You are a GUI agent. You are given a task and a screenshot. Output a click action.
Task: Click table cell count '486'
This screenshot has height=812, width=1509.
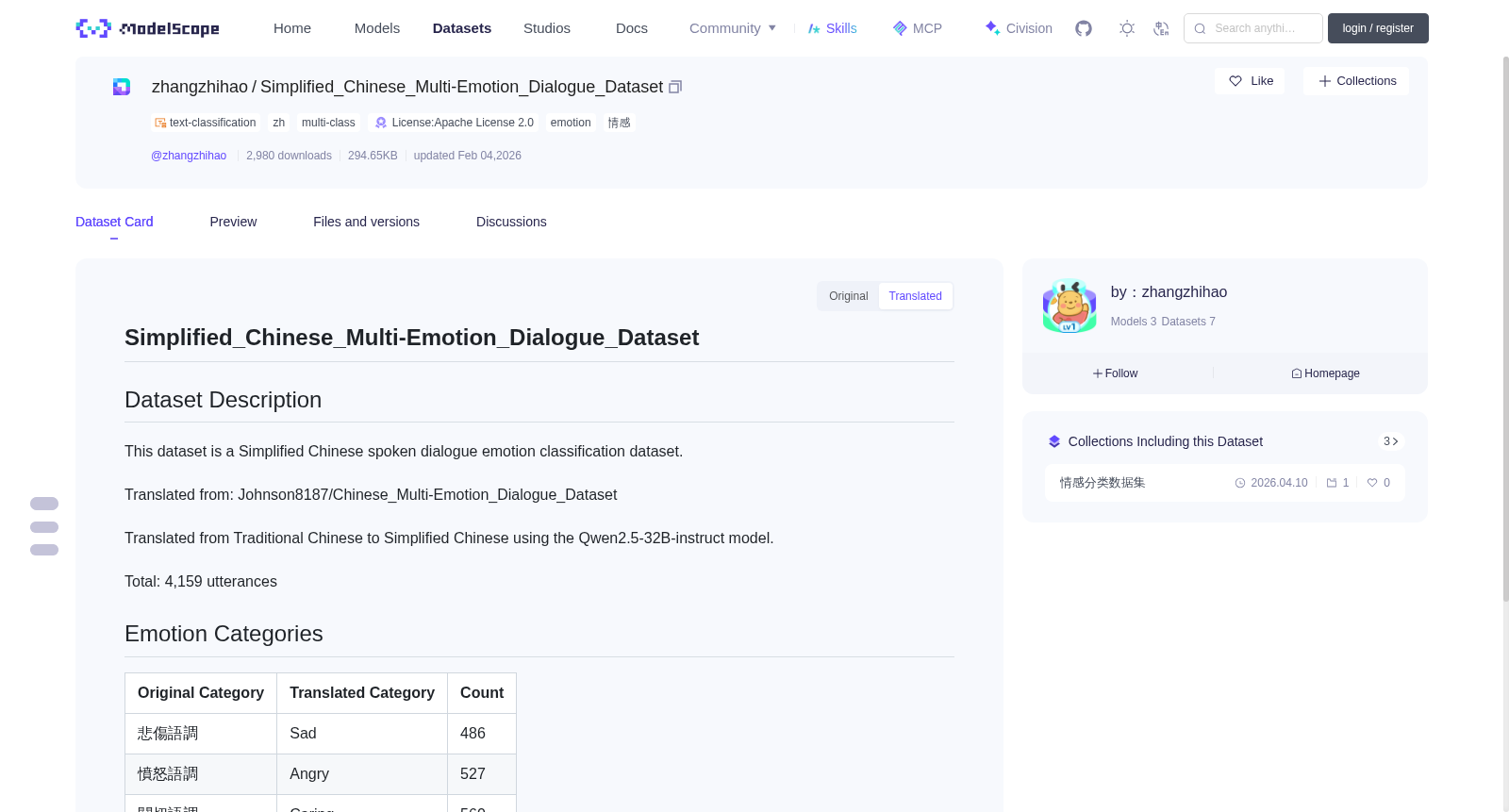482,734
